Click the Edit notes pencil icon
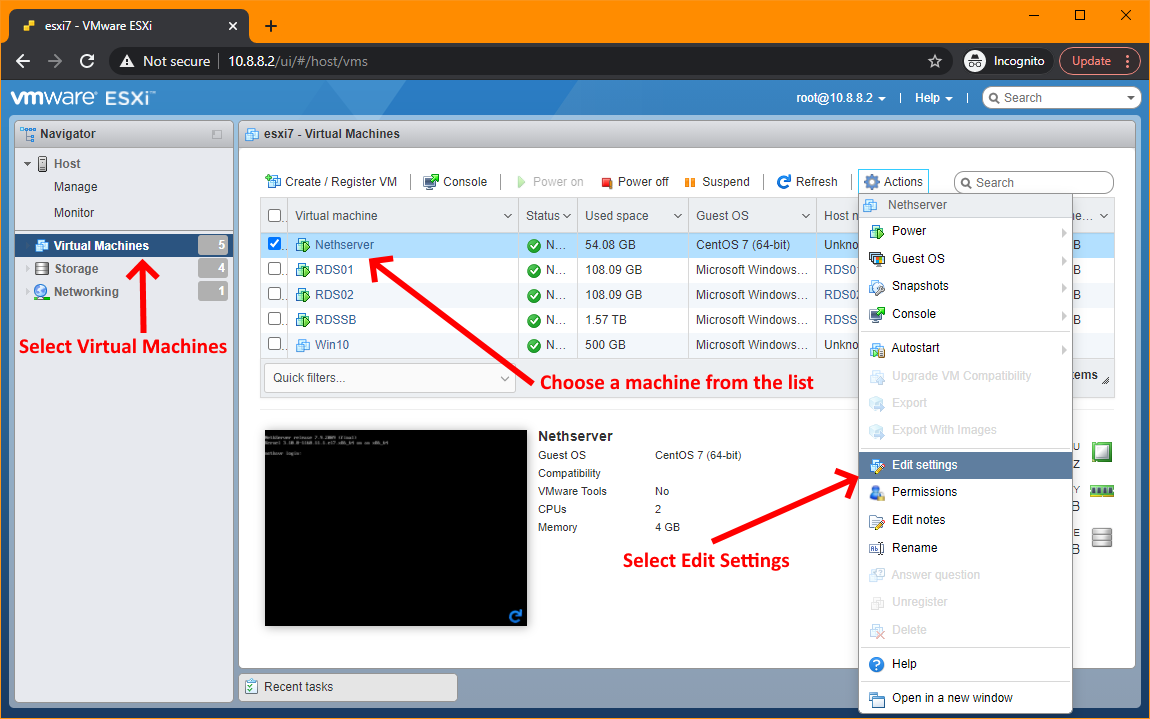Image resolution: width=1150 pixels, height=719 pixels. click(x=876, y=521)
